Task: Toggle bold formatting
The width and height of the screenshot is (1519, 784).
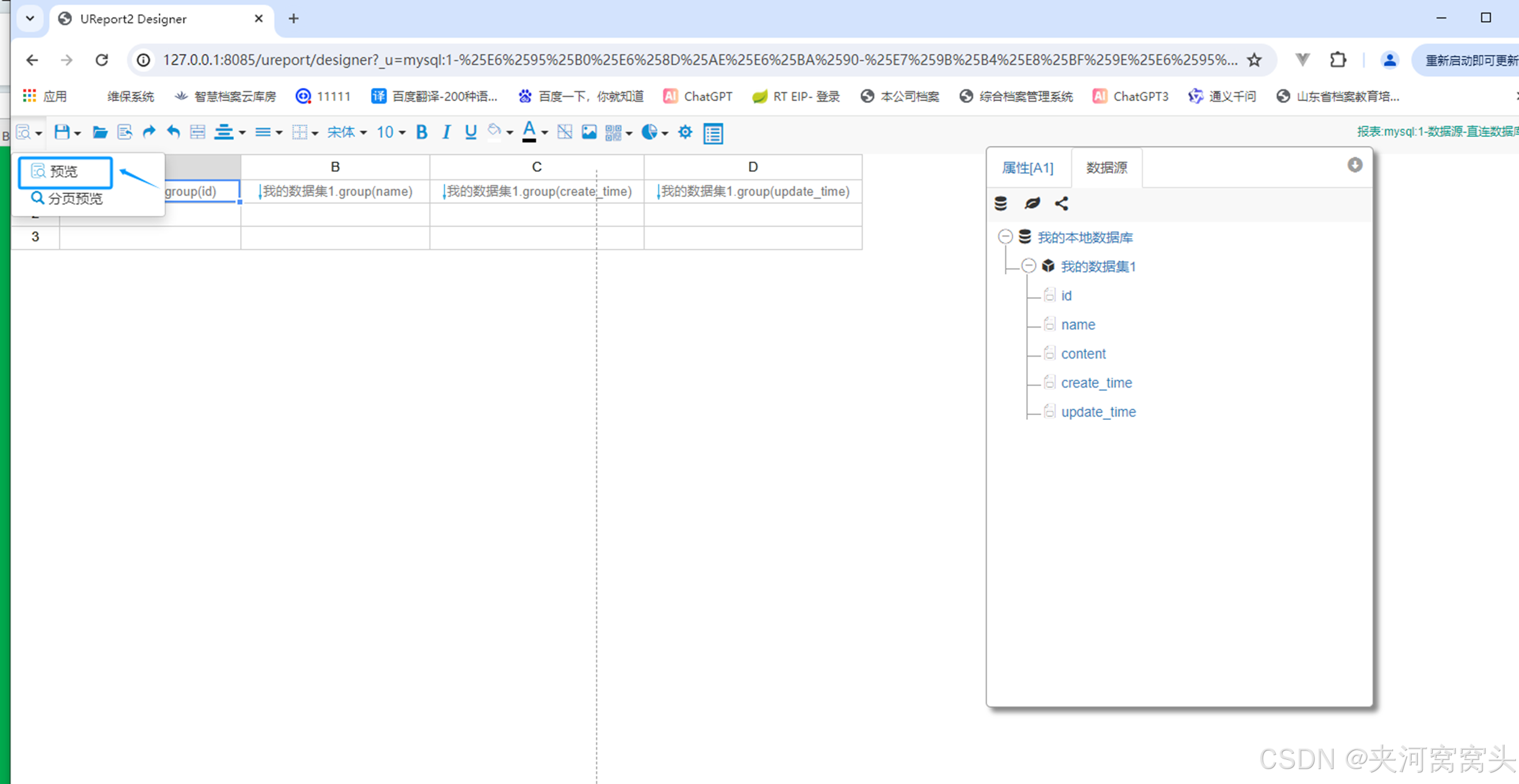Action: tap(421, 132)
